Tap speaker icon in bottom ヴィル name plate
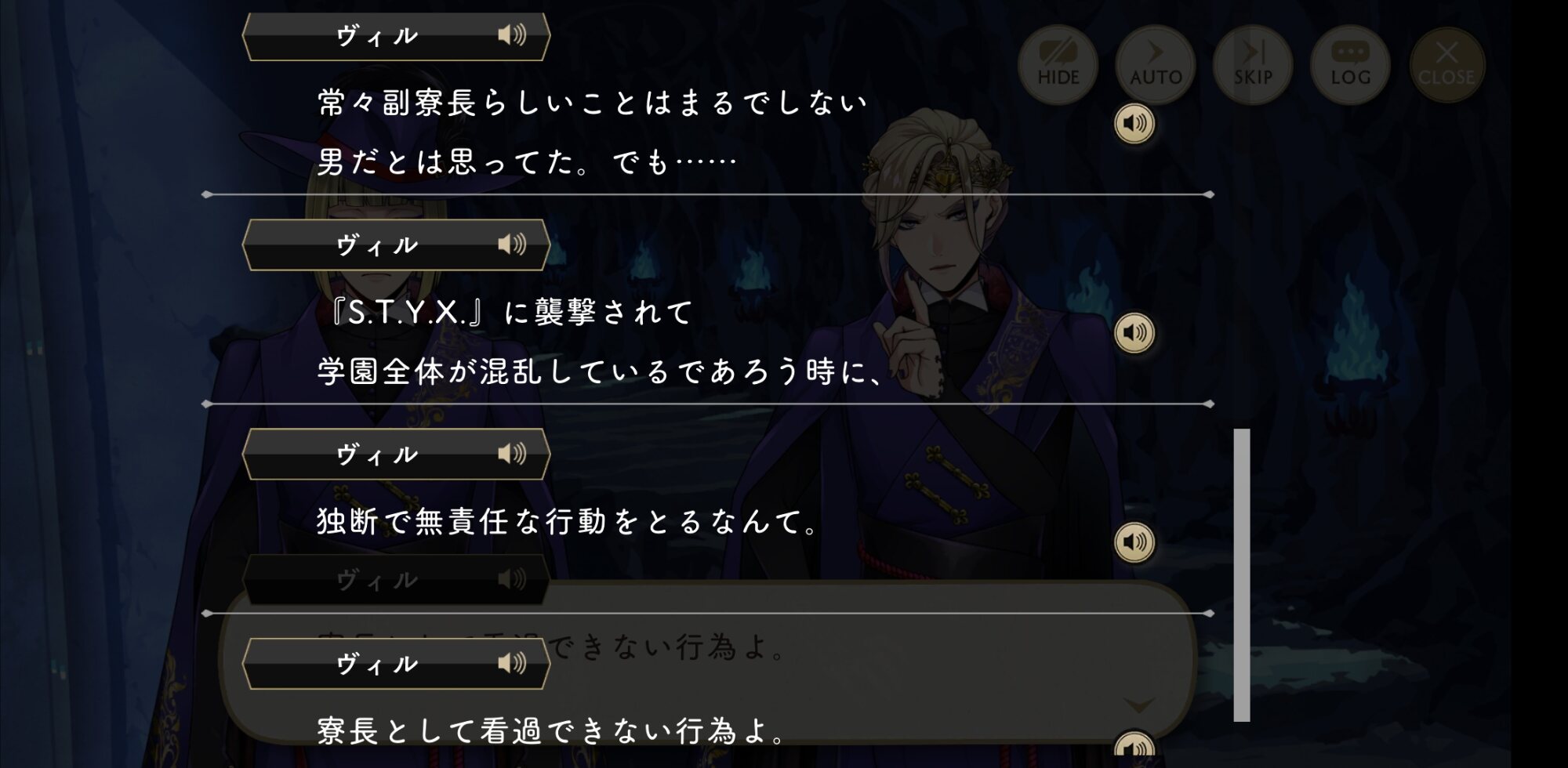 512,664
